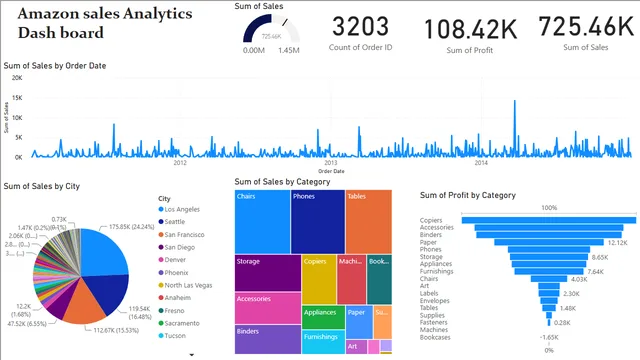Click Sum of Sales by City title
The height and width of the screenshot is (360, 640).
point(42,186)
